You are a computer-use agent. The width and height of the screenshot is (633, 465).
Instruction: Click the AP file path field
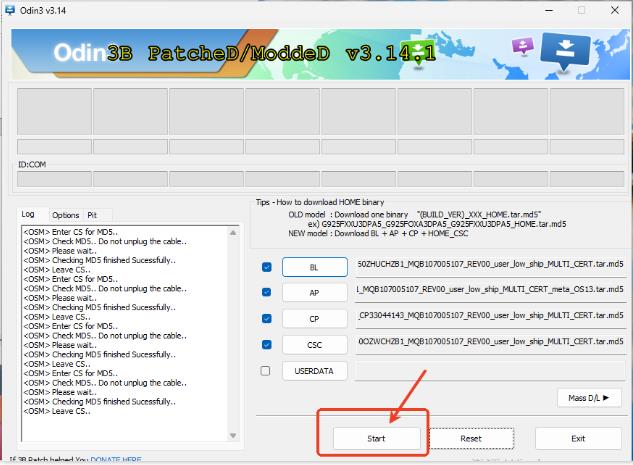click(x=490, y=290)
